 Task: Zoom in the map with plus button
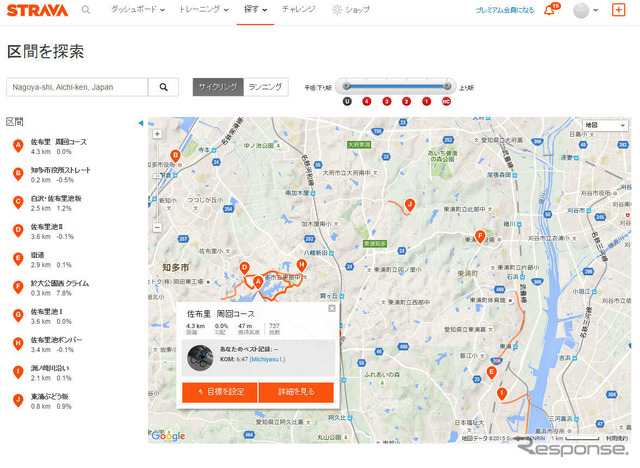click(157, 134)
